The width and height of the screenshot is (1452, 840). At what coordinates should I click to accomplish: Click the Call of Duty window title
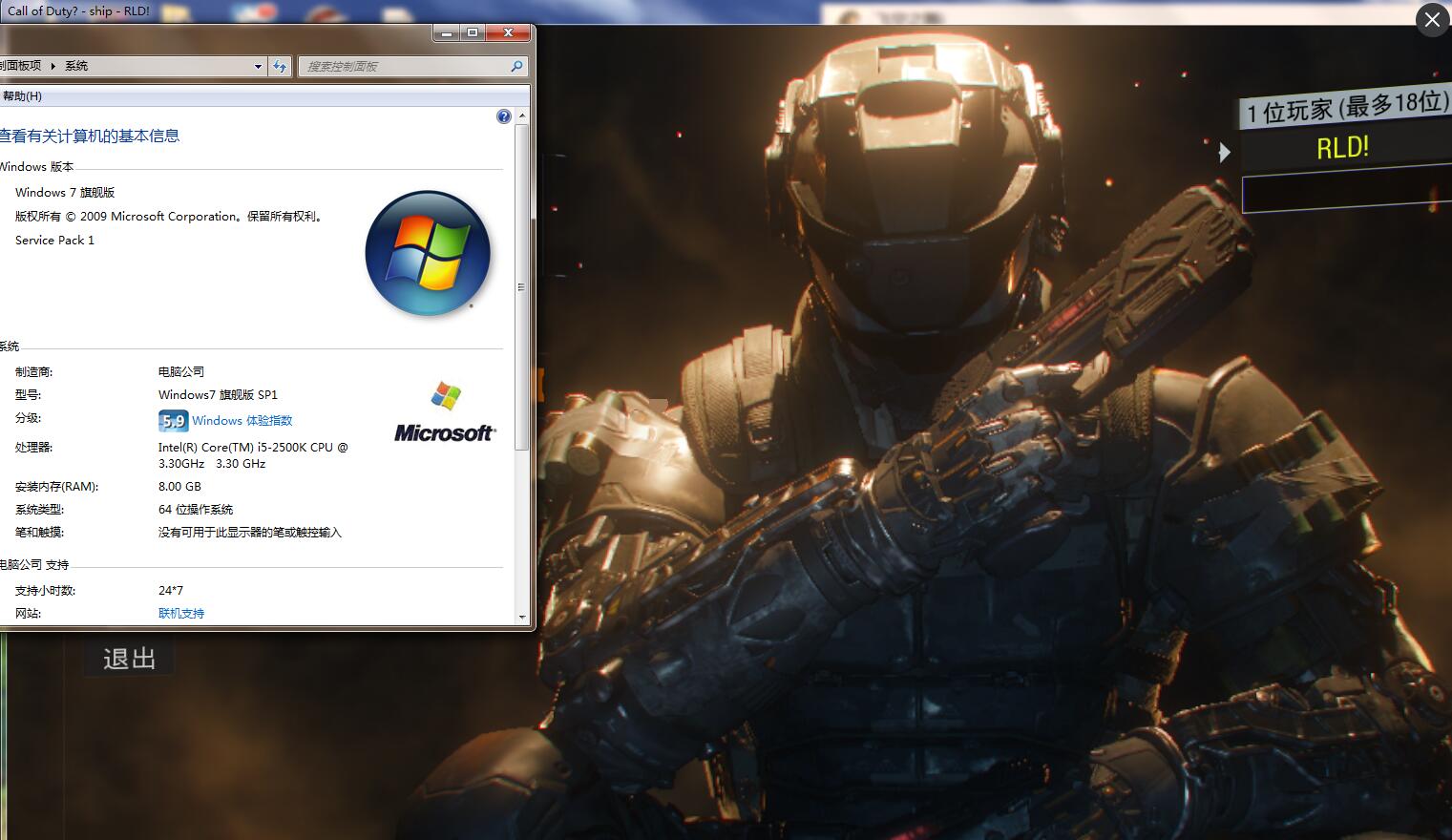[x=78, y=11]
